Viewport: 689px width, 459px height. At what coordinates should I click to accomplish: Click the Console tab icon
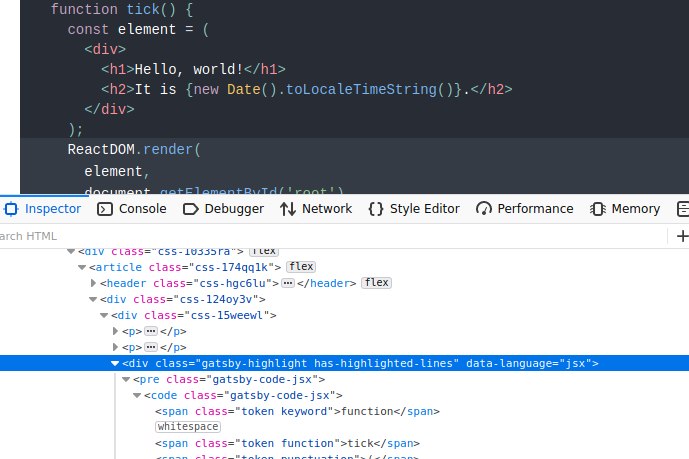click(x=105, y=209)
